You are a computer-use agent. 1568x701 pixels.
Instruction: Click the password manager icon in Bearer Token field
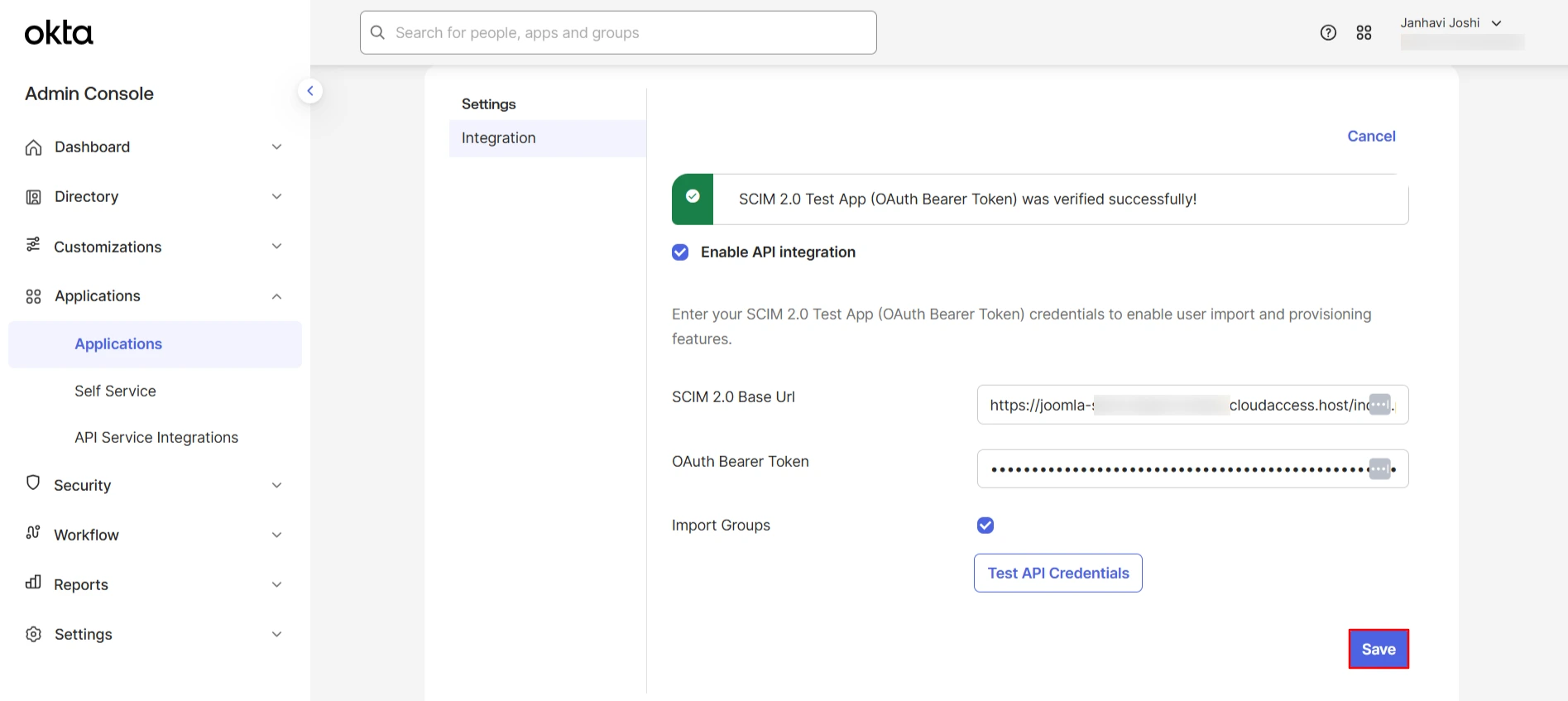click(1380, 468)
